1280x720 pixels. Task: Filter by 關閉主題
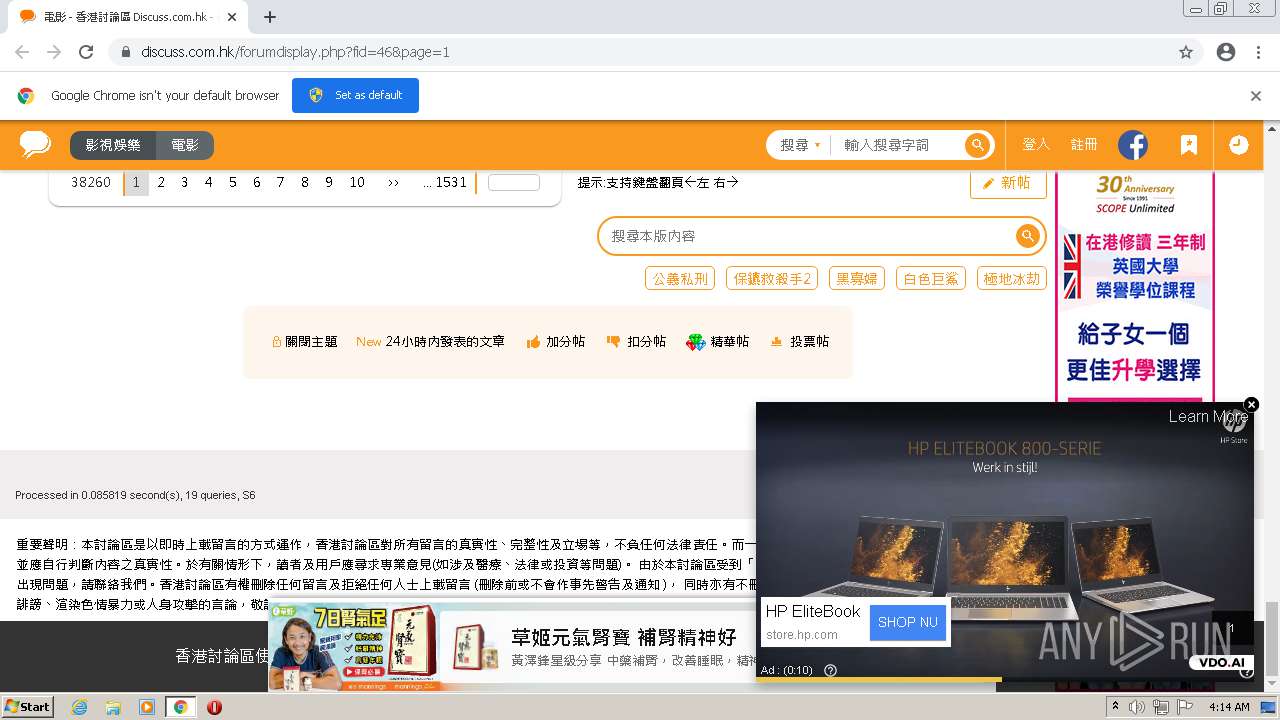[305, 342]
